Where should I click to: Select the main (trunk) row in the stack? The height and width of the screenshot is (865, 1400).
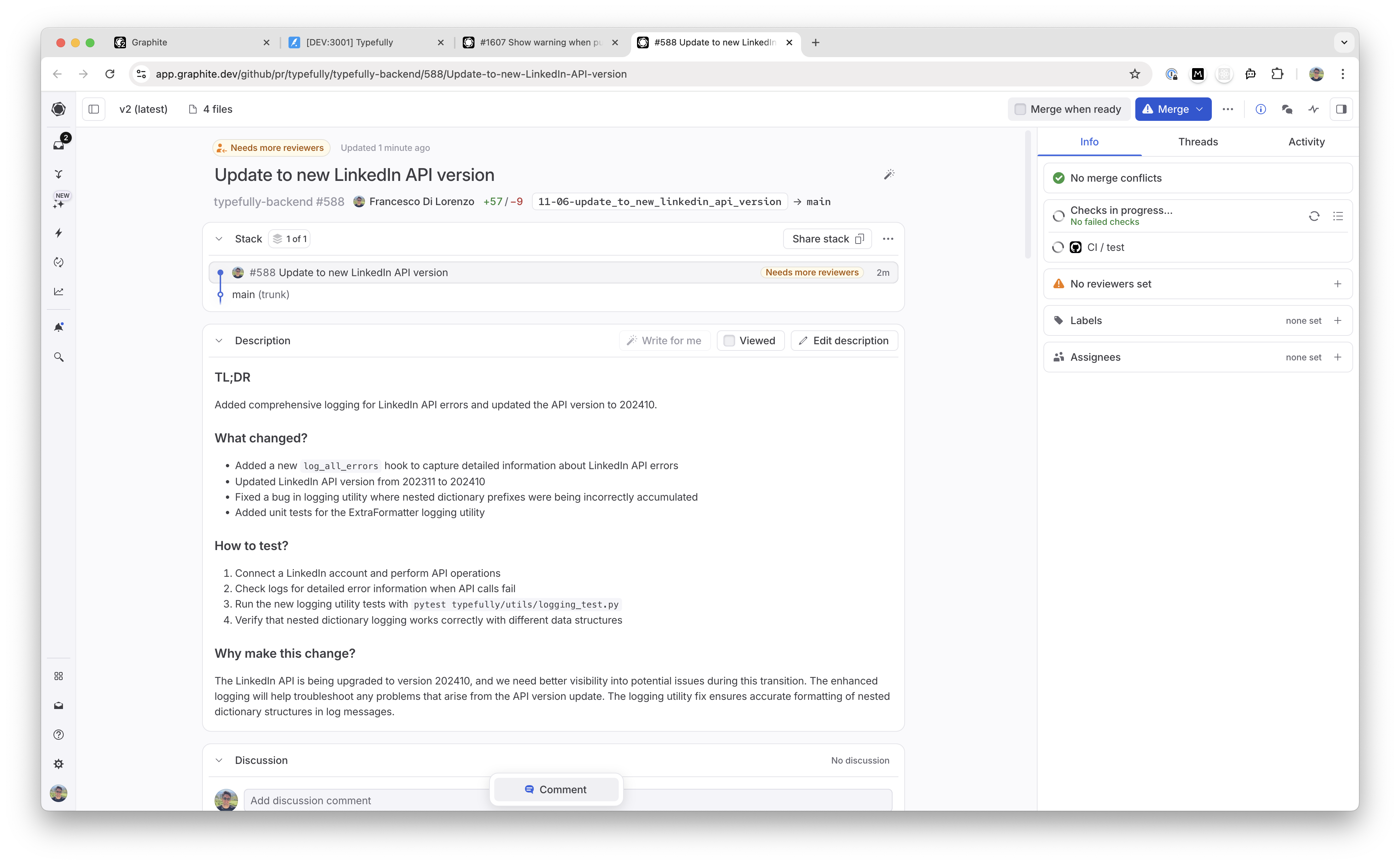(260, 295)
